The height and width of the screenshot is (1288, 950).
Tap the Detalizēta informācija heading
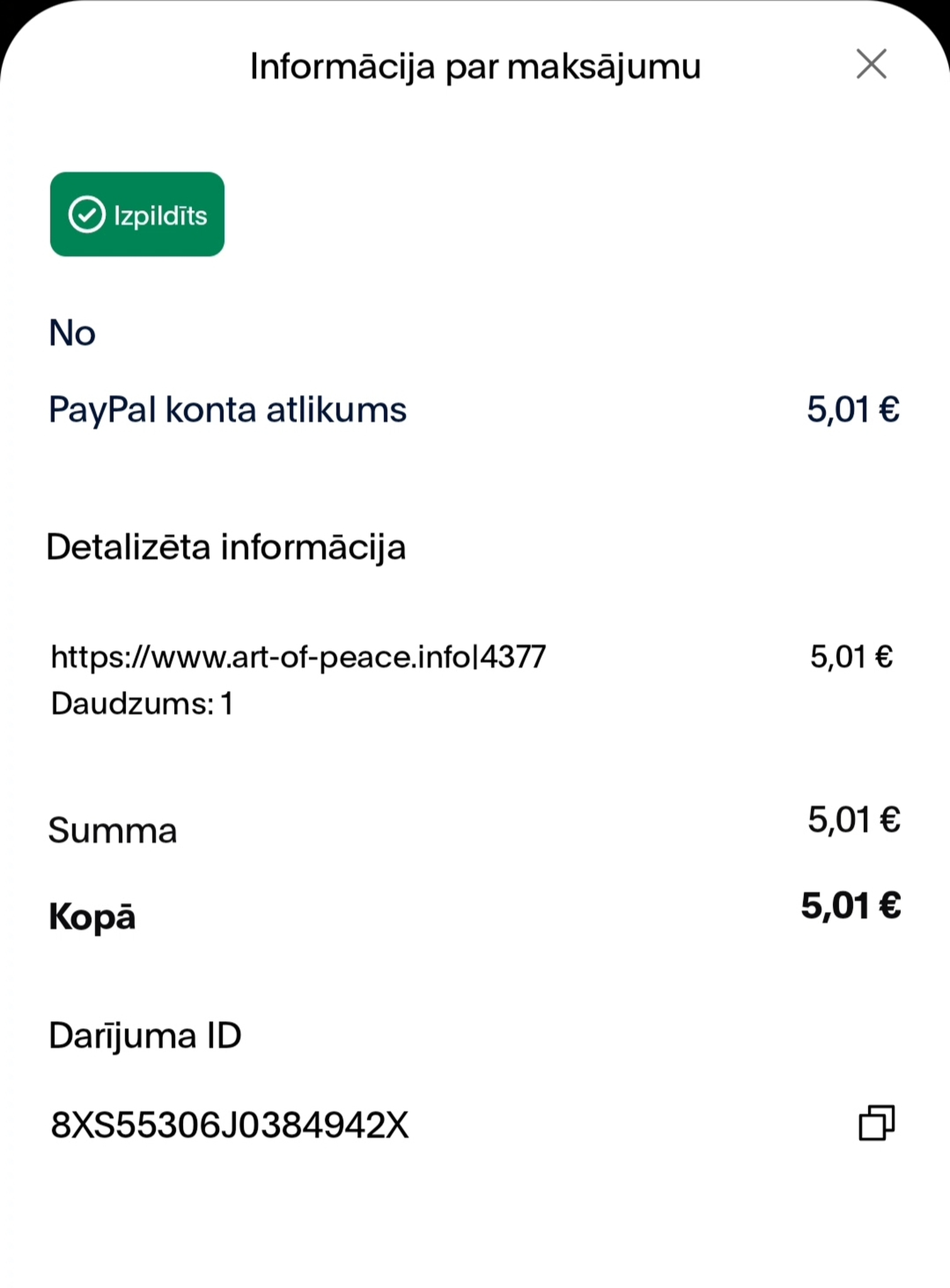tap(226, 547)
